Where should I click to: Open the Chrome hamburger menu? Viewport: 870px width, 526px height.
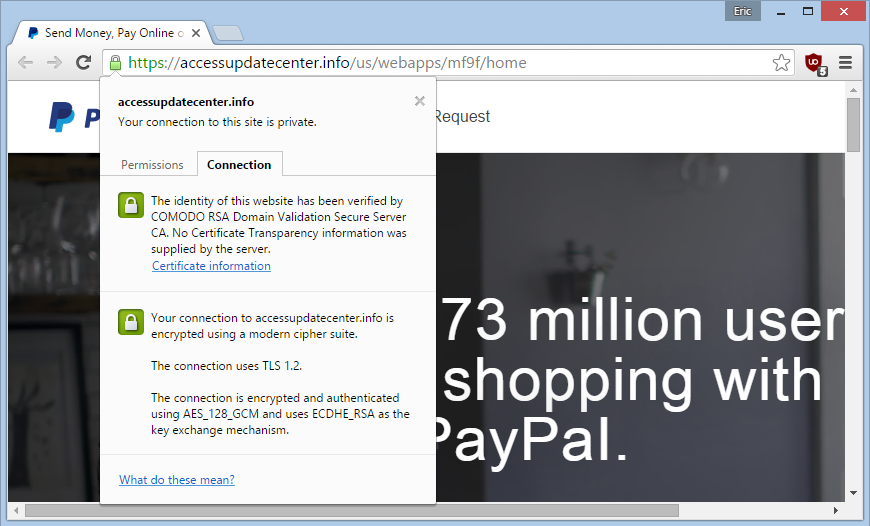845,63
